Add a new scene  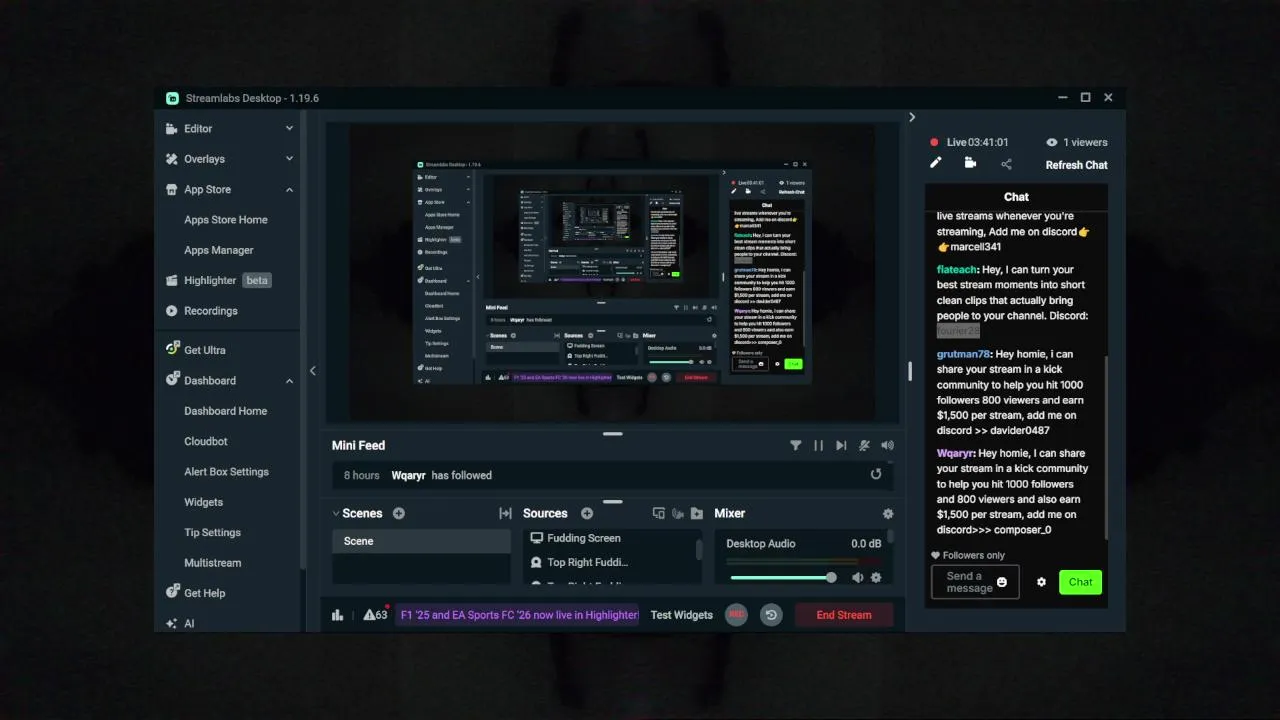tap(399, 513)
